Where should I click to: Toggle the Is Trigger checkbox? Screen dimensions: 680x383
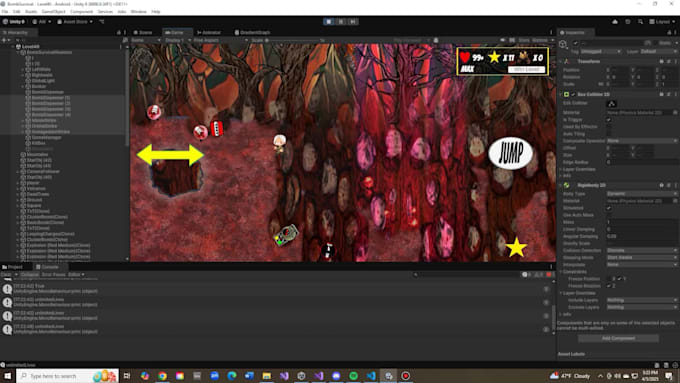click(608, 120)
